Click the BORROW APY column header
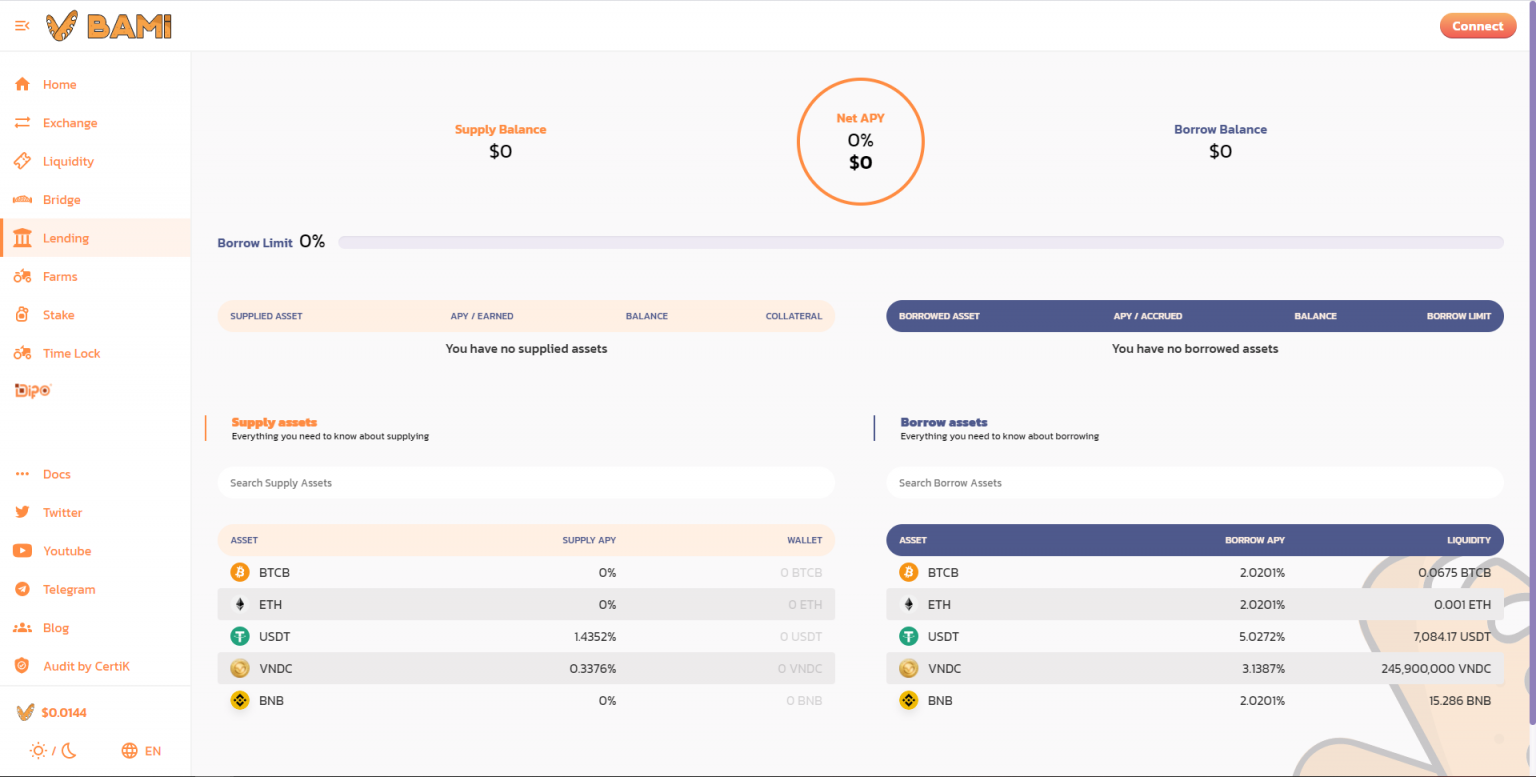1536x777 pixels. [1255, 540]
